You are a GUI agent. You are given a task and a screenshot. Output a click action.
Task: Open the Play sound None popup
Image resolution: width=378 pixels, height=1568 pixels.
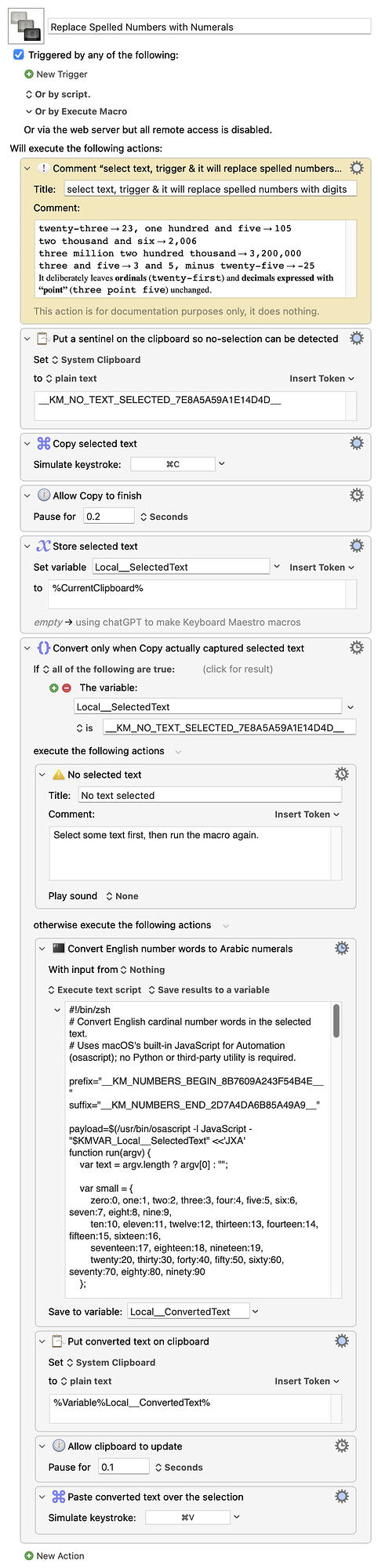pos(122,896)
